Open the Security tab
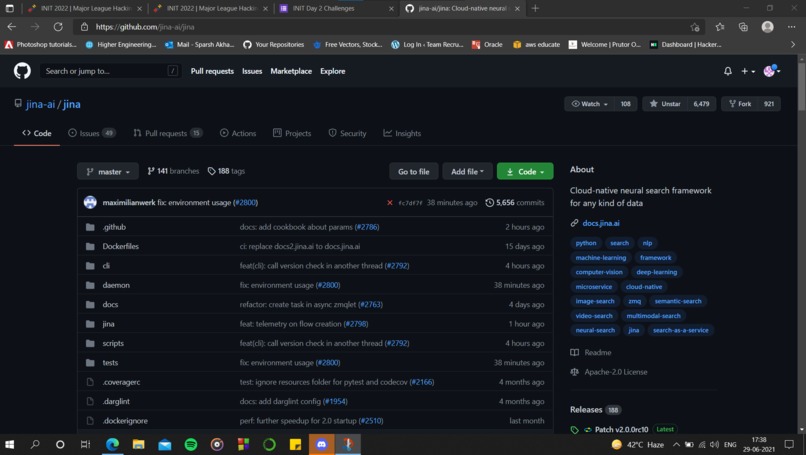 [x=347, y=133]
